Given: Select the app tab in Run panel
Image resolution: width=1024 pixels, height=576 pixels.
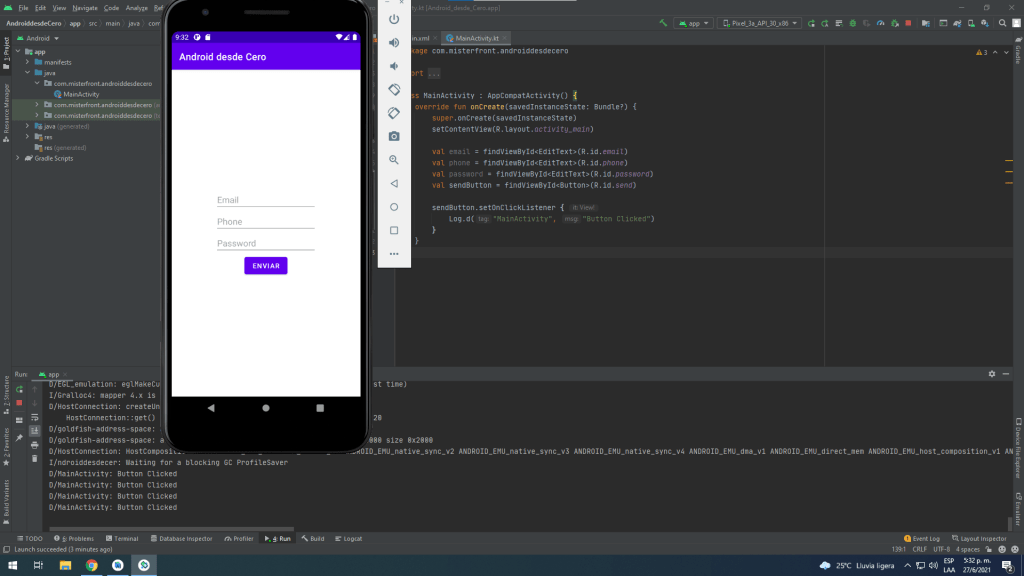Looking at the screenshot, I should 53,375.
